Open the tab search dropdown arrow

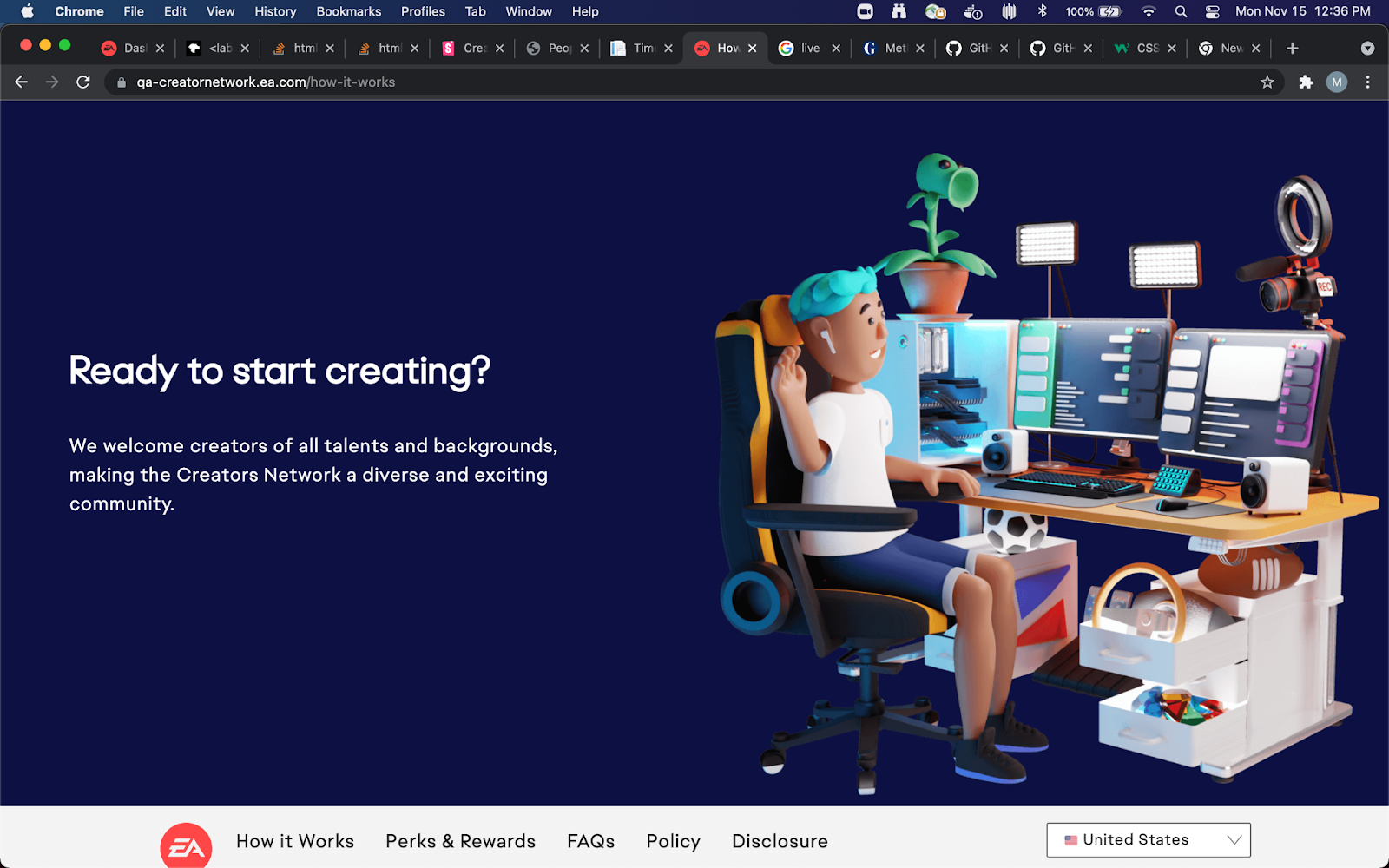click(x=1368, y=49)
